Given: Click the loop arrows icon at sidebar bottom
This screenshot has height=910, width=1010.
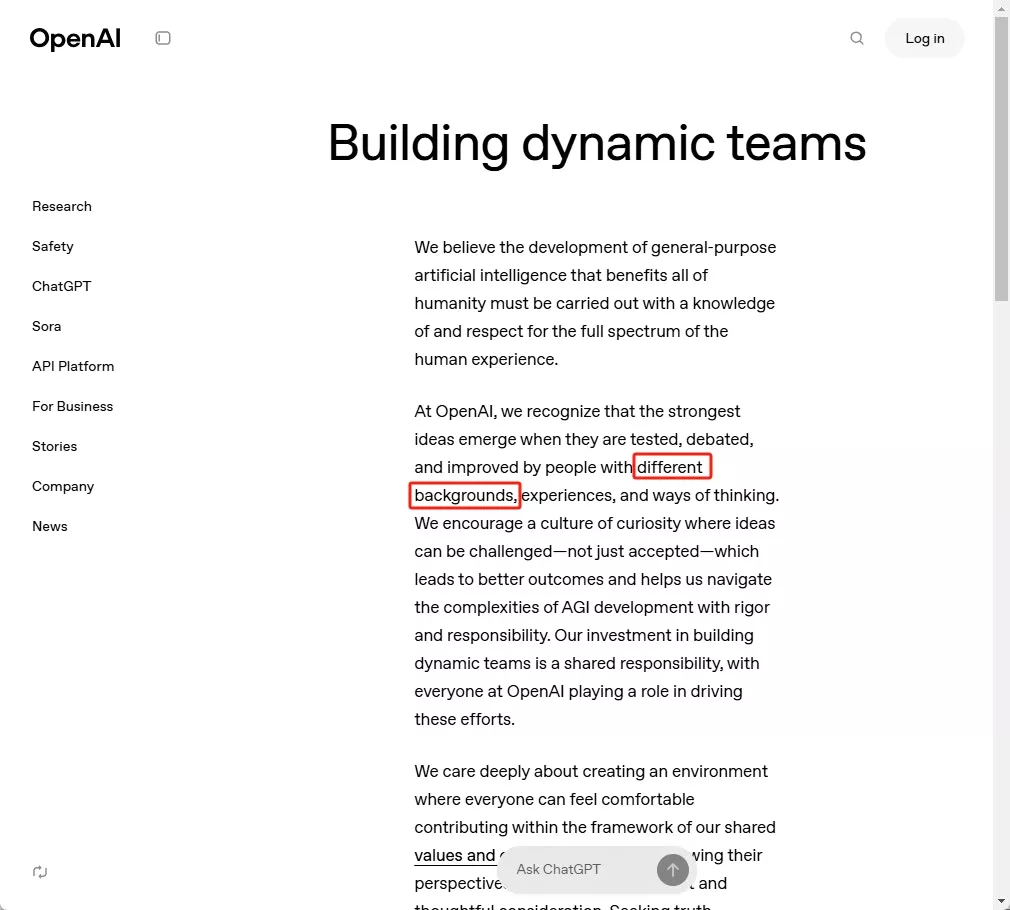Looking at the screenshot, I should coord(40,871).
